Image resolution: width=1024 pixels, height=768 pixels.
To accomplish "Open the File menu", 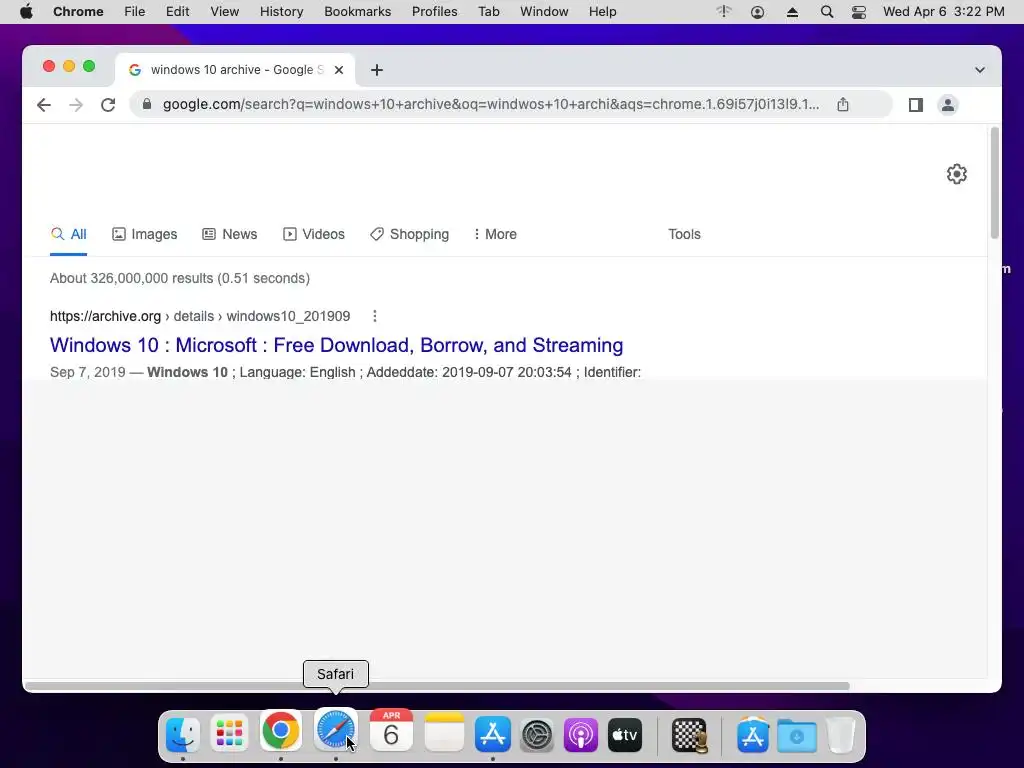I will pos(135,12).
